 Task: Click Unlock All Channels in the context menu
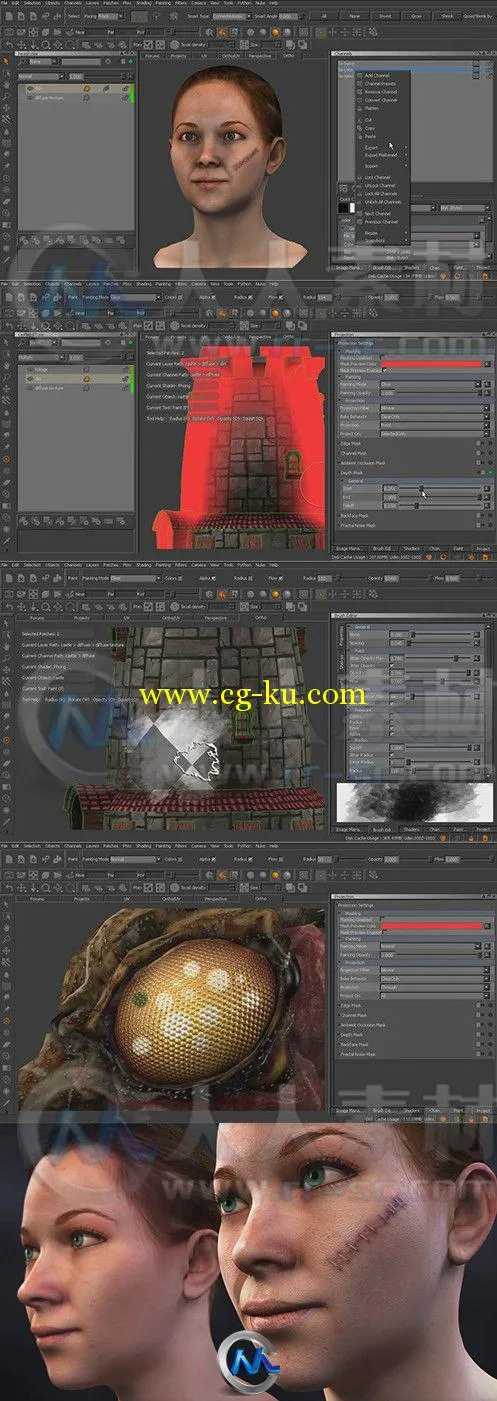[383, 202]
